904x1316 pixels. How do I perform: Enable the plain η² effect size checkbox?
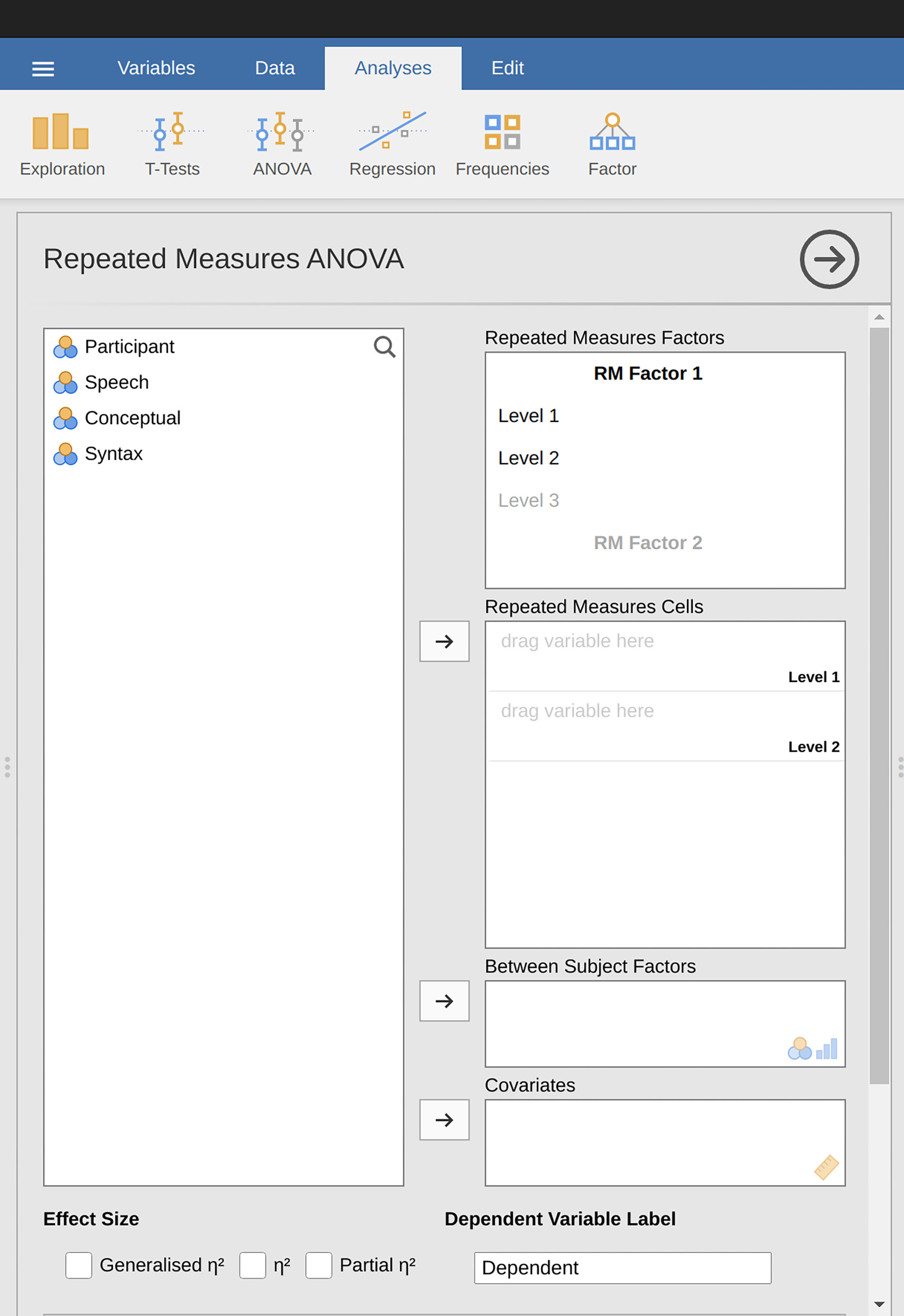(x=253, y=1266)
